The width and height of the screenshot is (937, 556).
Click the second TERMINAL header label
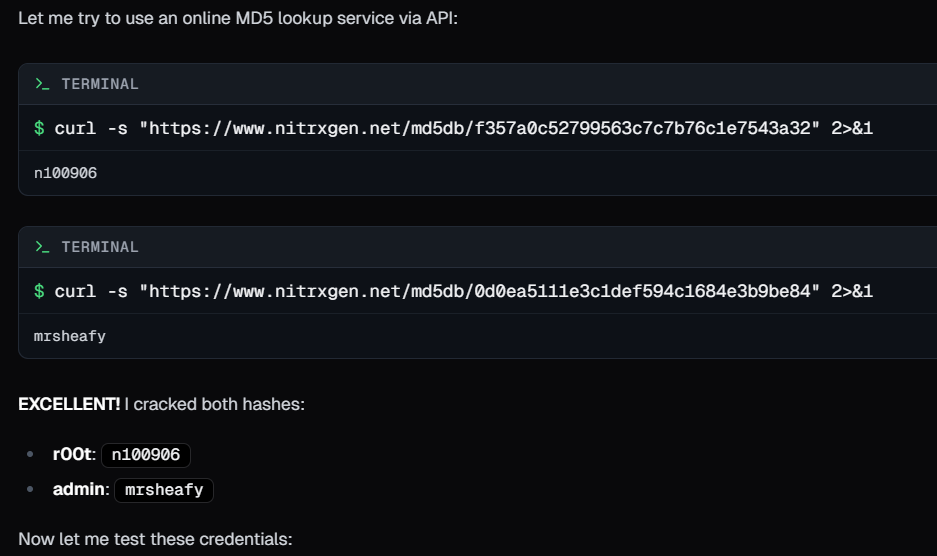click(100, 247)
